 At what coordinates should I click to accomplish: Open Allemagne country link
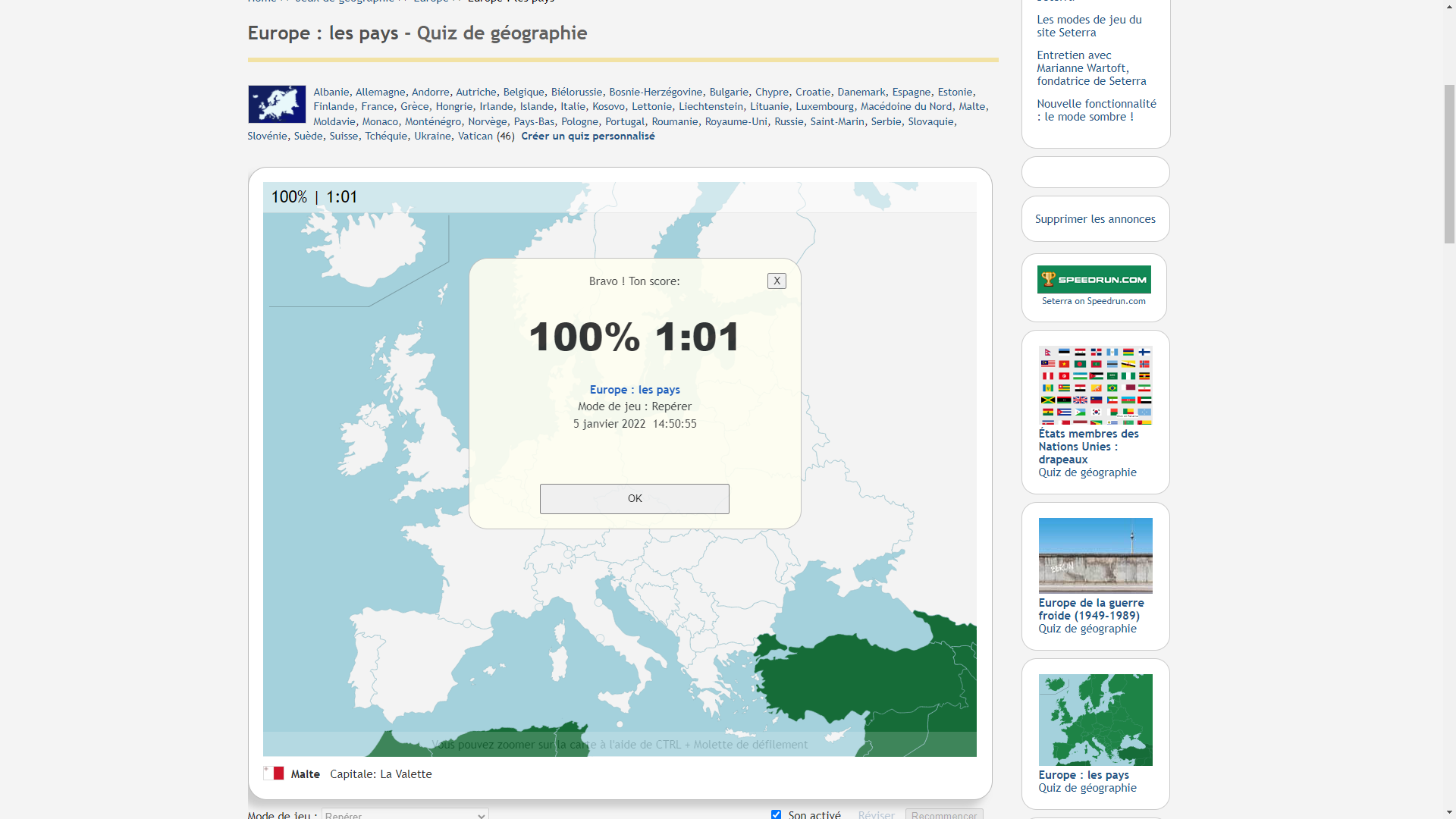pos(380,92)
